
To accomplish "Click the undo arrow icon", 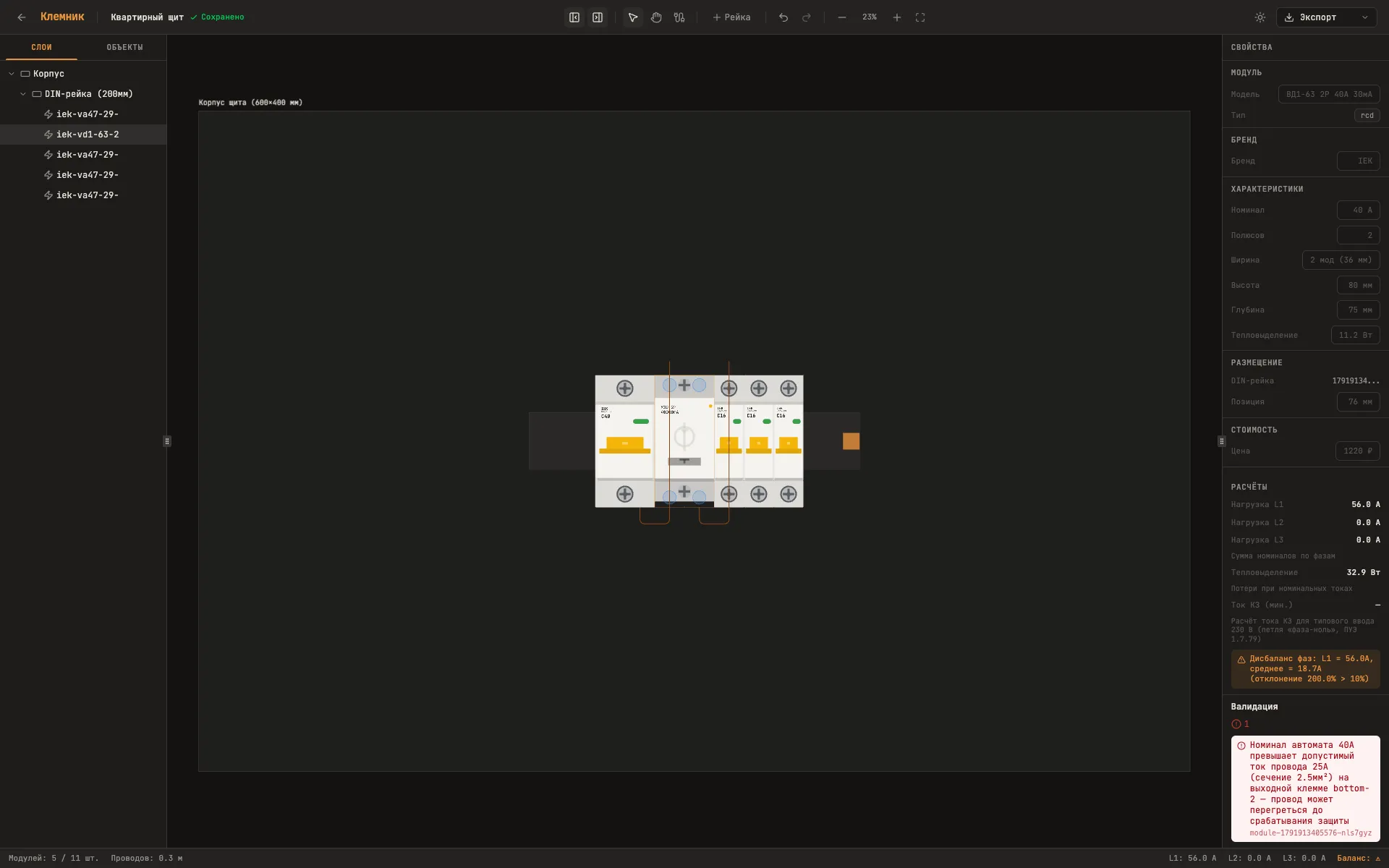I will pos(783,17).
